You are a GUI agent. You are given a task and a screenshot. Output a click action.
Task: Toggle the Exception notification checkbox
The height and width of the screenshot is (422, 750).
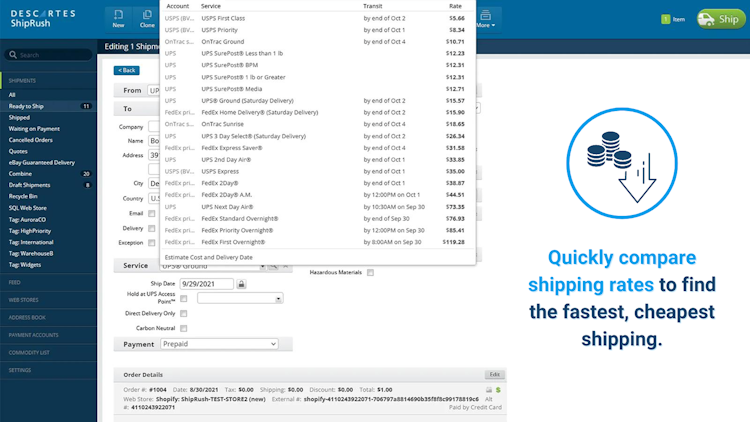tap(152, 243)
